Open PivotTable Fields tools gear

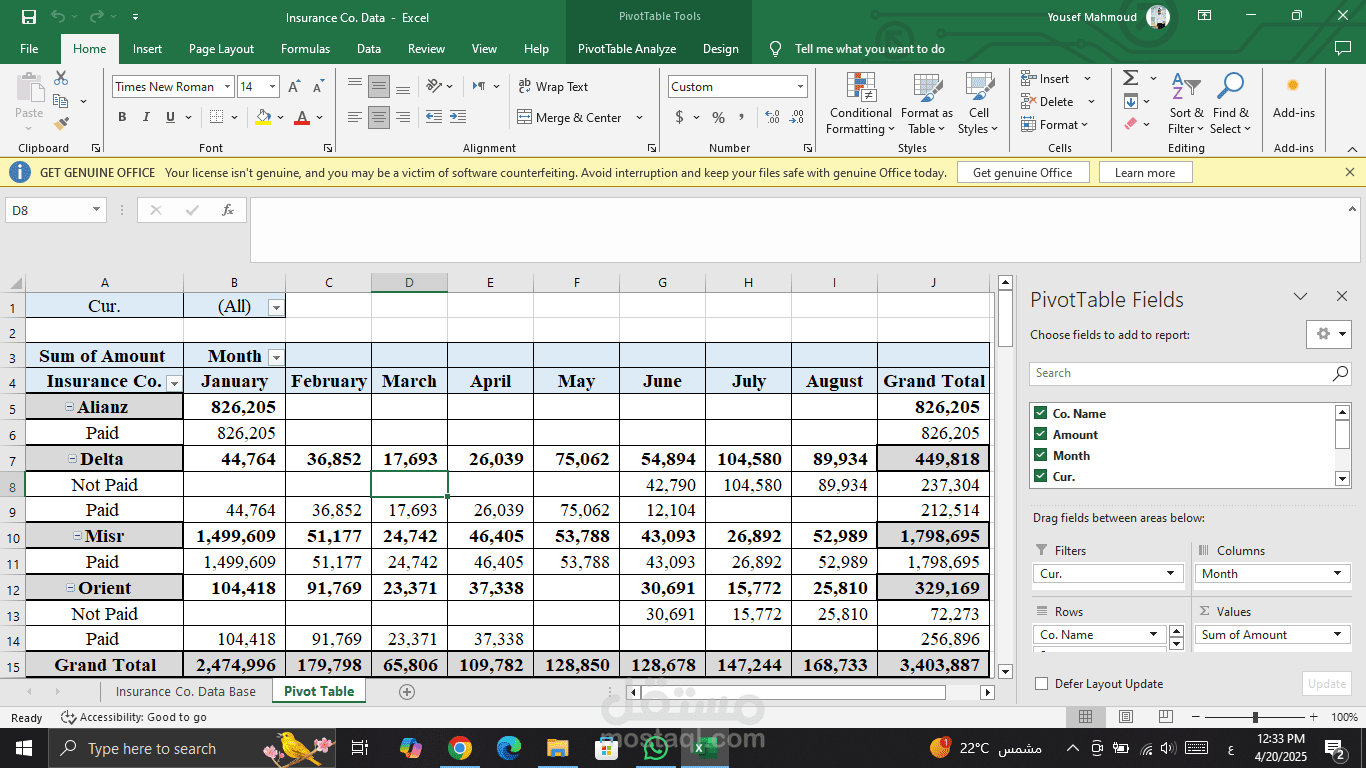pos(1329,334)
